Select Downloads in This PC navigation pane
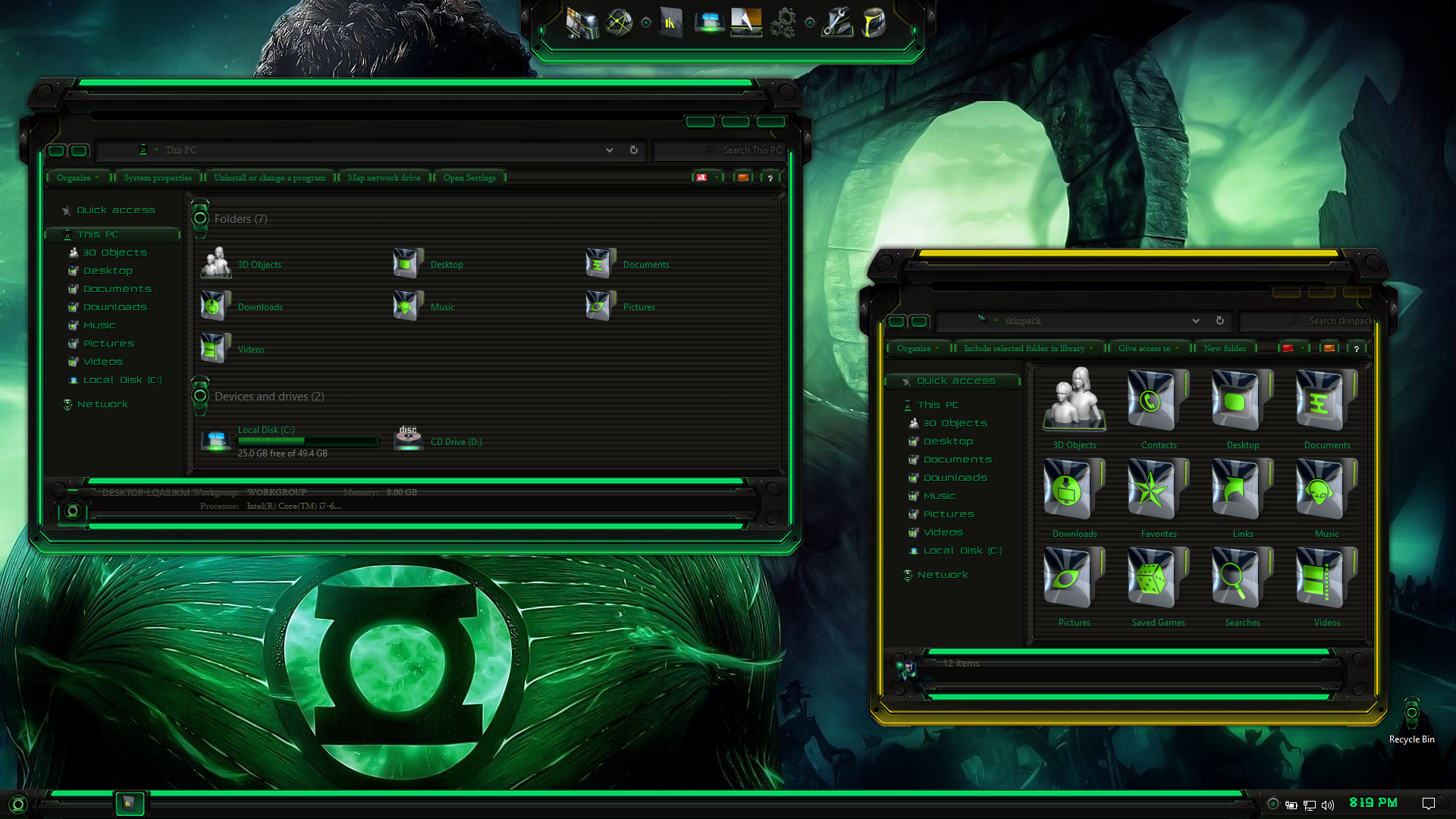1456x819 pixels. pos(115,307)
